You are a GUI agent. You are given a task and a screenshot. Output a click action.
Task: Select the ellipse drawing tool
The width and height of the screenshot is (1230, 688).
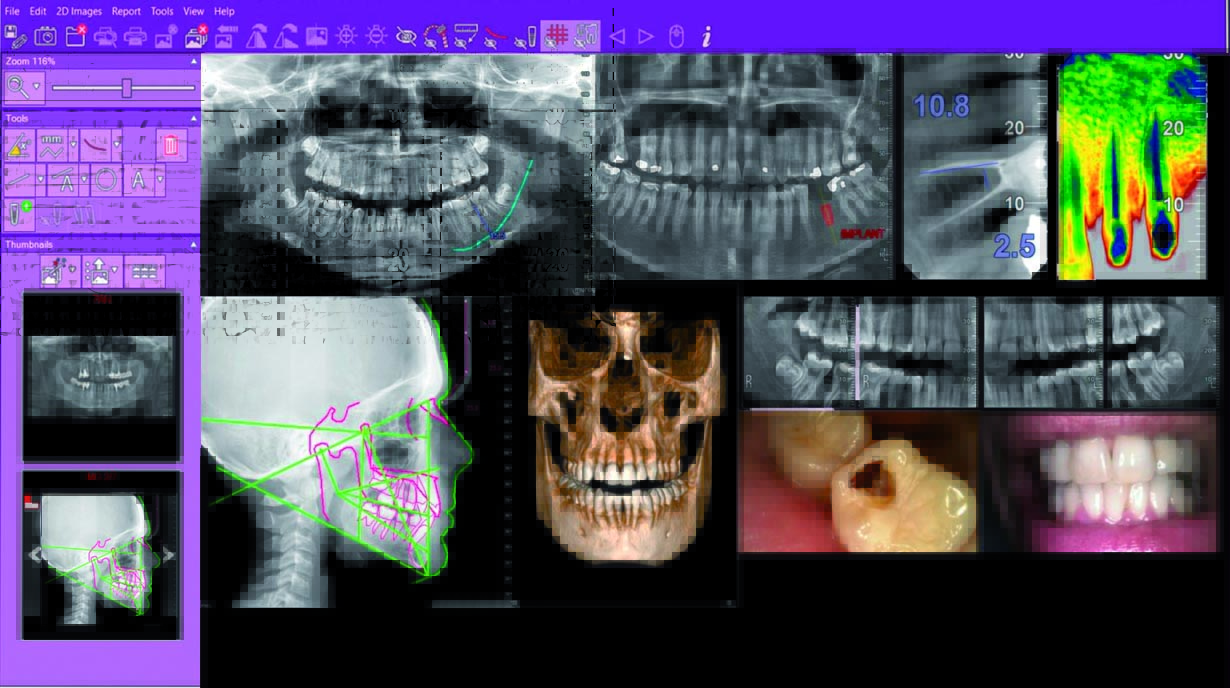click(x=105, y=181)
